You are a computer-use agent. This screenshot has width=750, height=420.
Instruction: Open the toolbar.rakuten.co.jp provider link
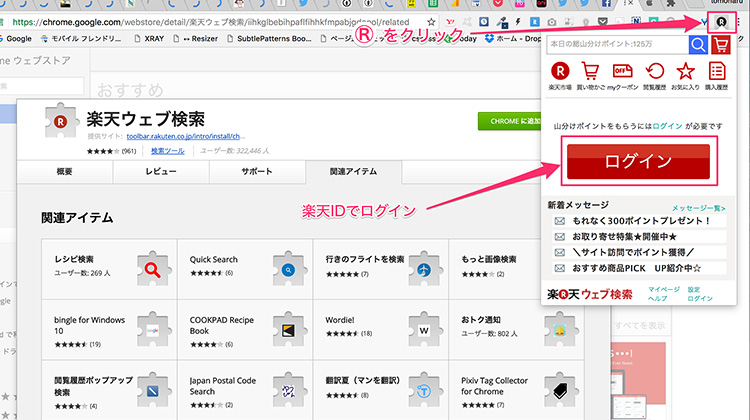(x=183, y=136)
